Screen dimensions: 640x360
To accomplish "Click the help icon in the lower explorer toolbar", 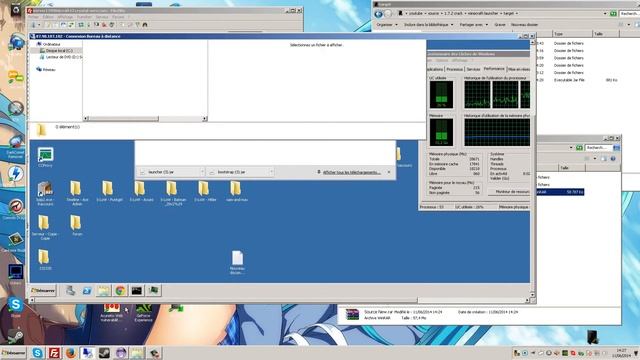I will (x=613, y=158).
